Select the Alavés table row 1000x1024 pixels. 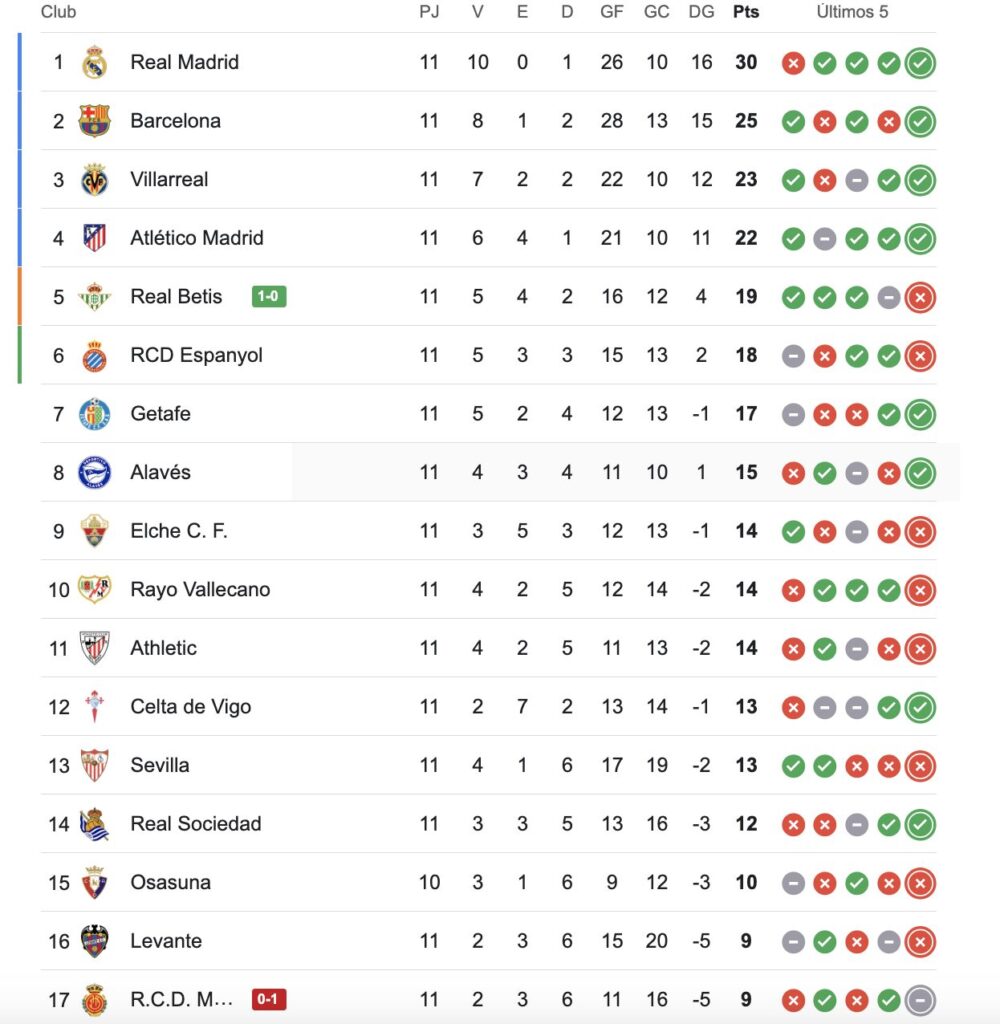[500, 473]
